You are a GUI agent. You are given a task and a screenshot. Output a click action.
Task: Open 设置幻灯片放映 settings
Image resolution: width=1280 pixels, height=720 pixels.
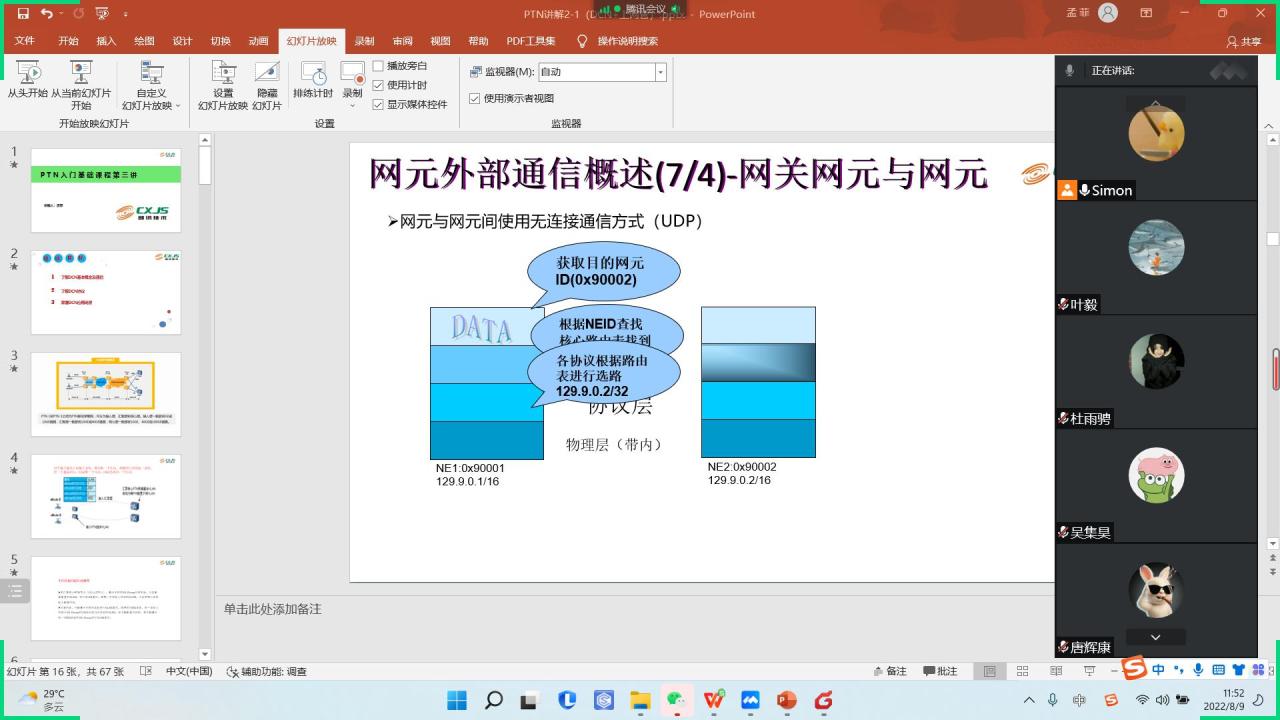[223, 73]
